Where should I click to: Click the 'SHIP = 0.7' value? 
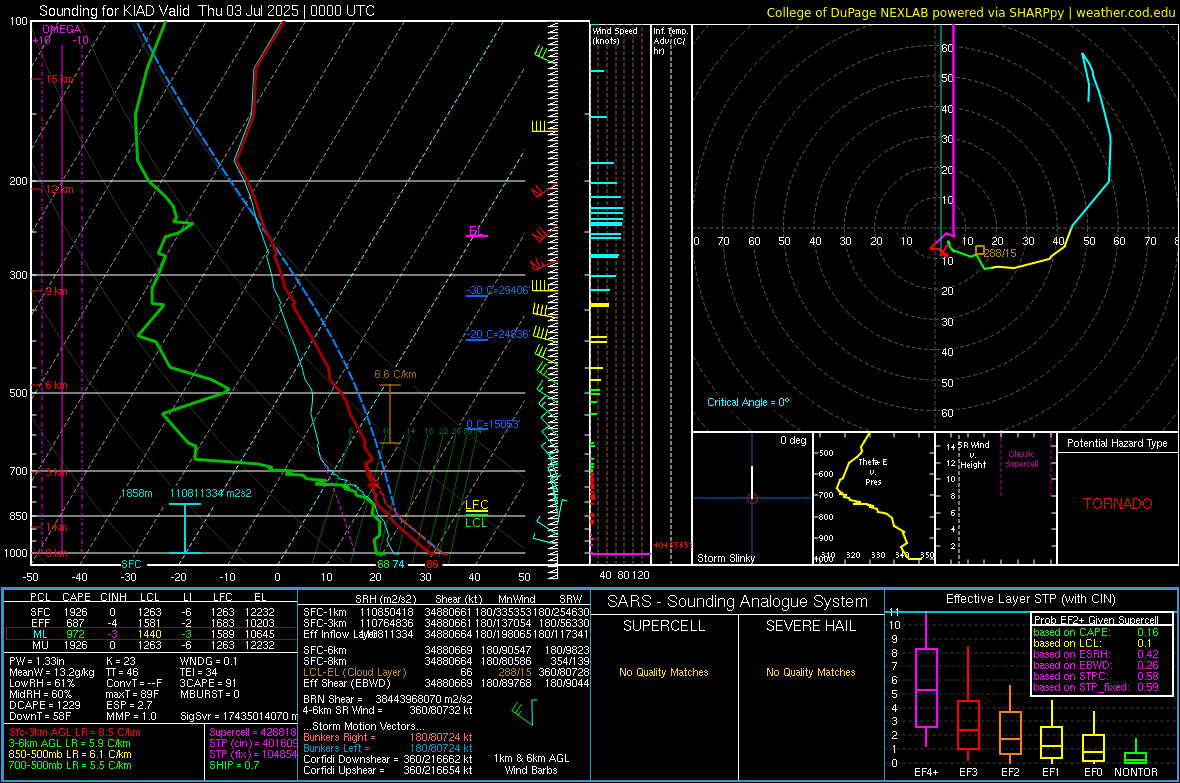point(234,765)
